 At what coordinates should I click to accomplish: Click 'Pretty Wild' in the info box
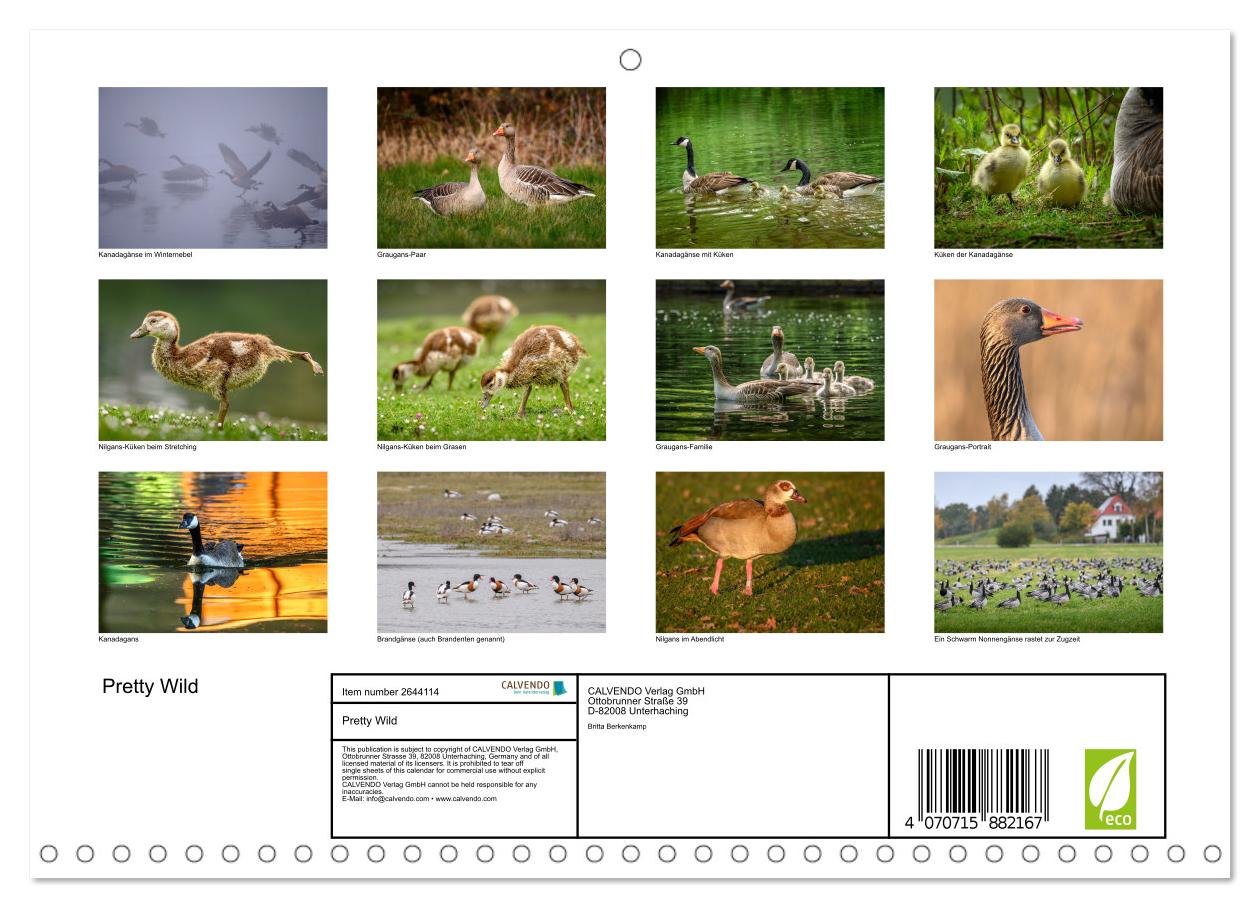click(369, 721)
